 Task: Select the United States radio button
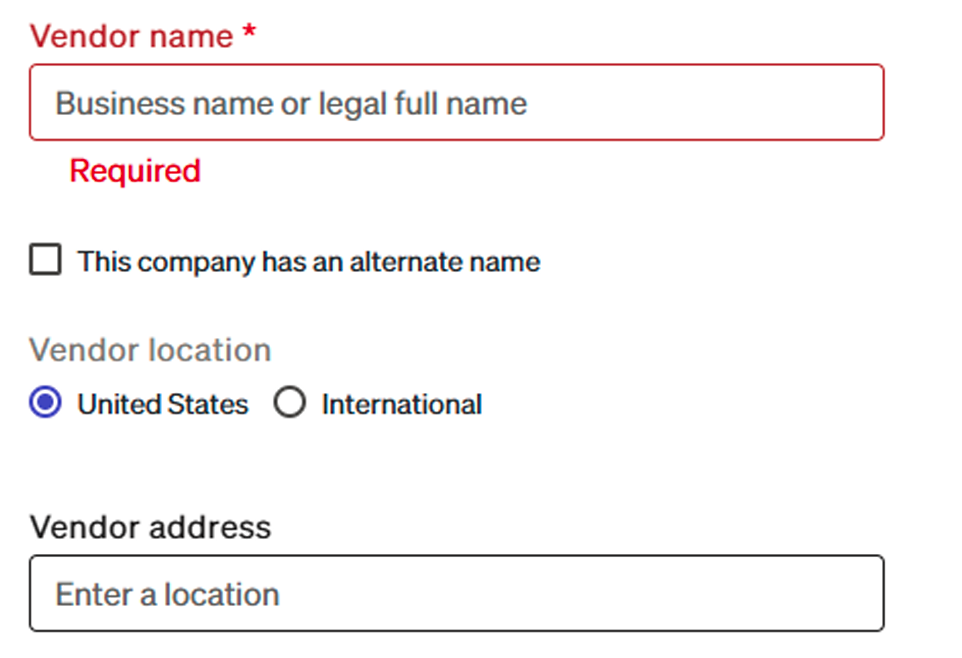[x=45, y=404]
